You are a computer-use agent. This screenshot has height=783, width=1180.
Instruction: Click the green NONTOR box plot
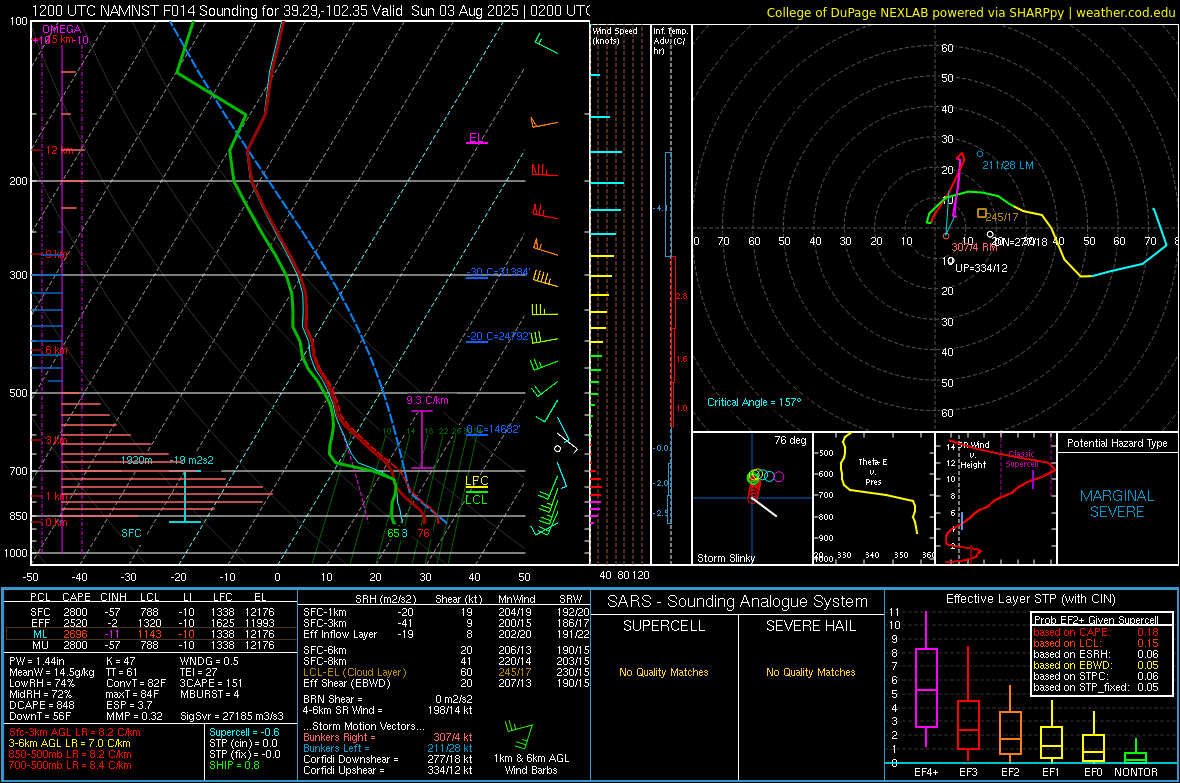[1135, 757]
